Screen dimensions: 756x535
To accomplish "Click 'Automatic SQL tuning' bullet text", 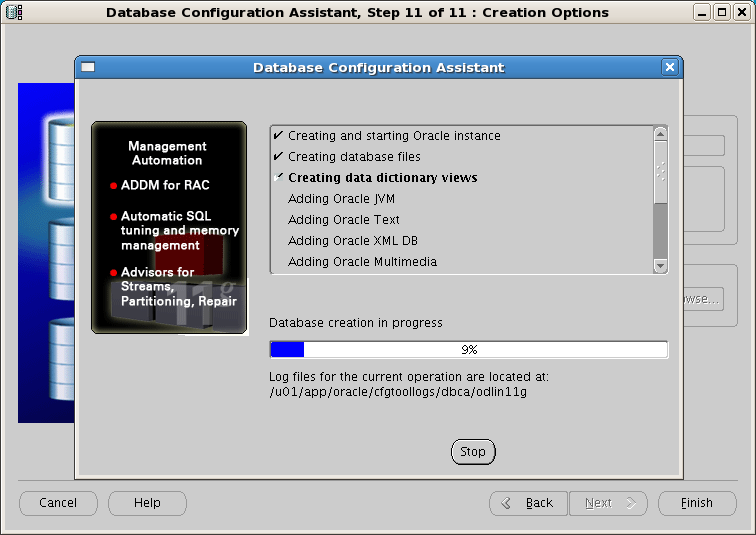I will (180, 230).
